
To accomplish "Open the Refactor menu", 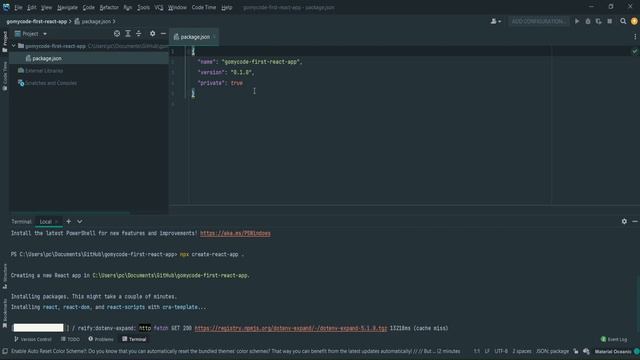I will [109, 7].
